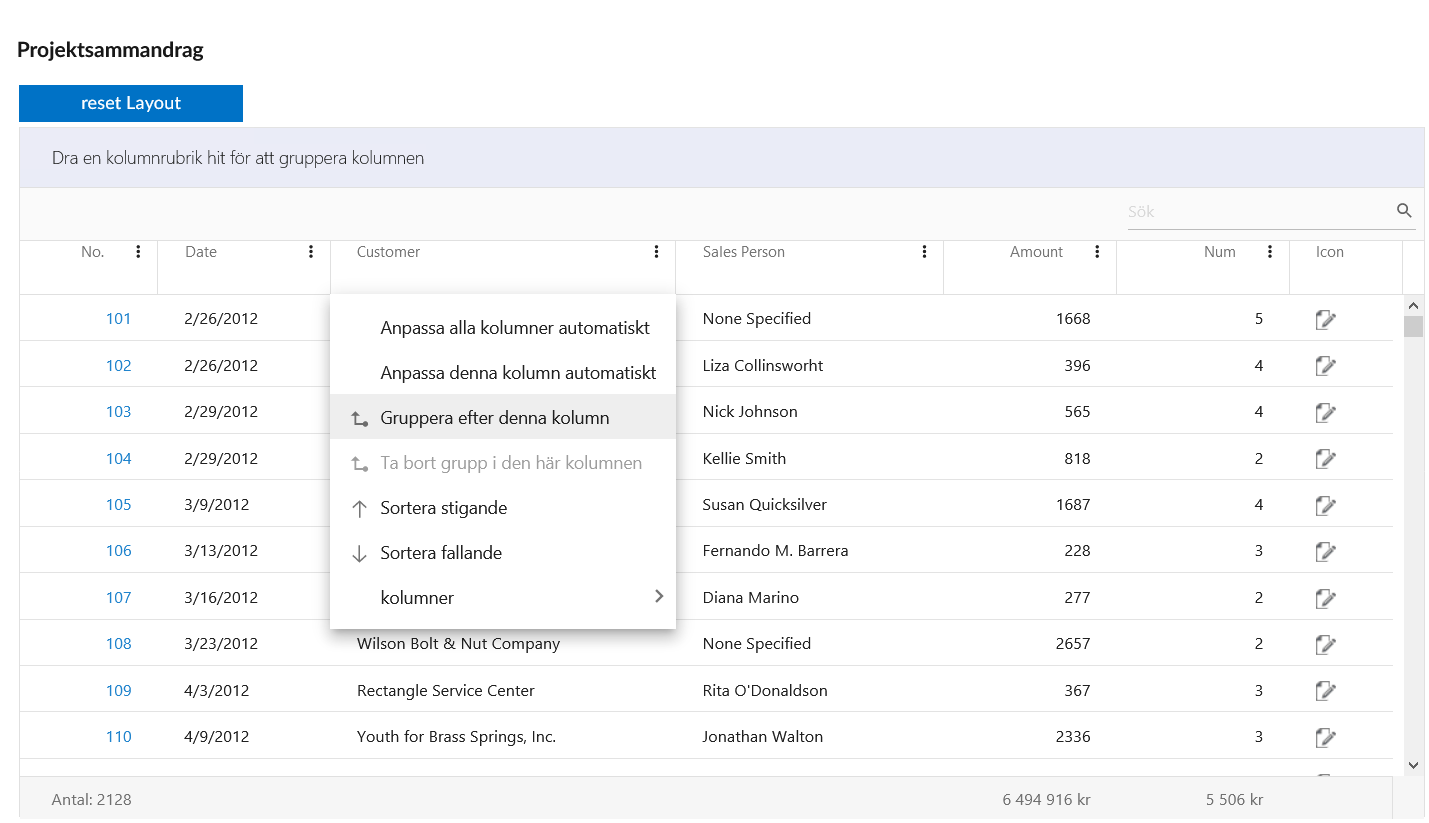Click the edit icon for row 105
The height and width of the screenshot is (823, 1429).
[1325, 505]
